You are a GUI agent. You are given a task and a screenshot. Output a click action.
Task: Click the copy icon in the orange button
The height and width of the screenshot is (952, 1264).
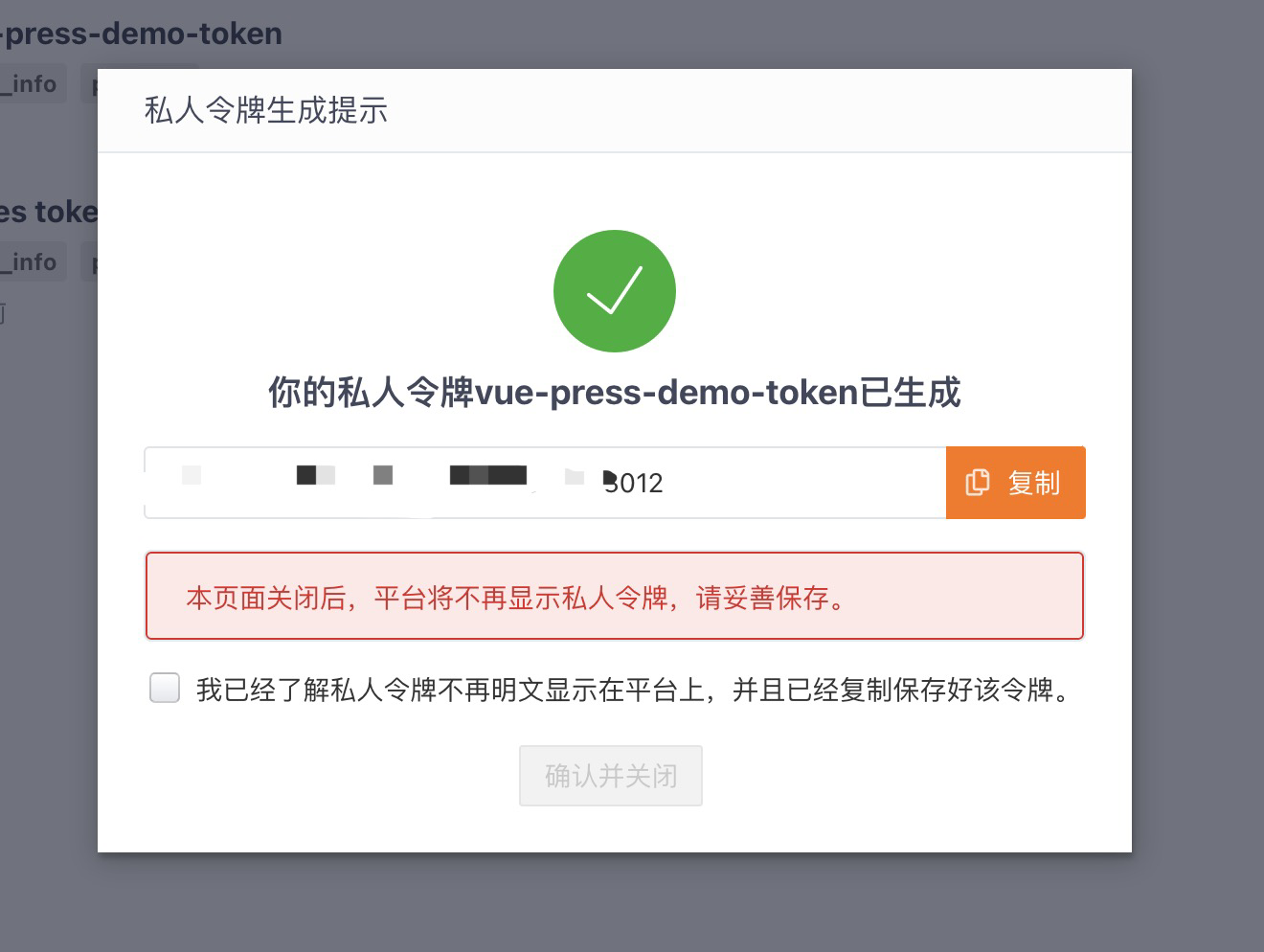[x=977, y=482]
